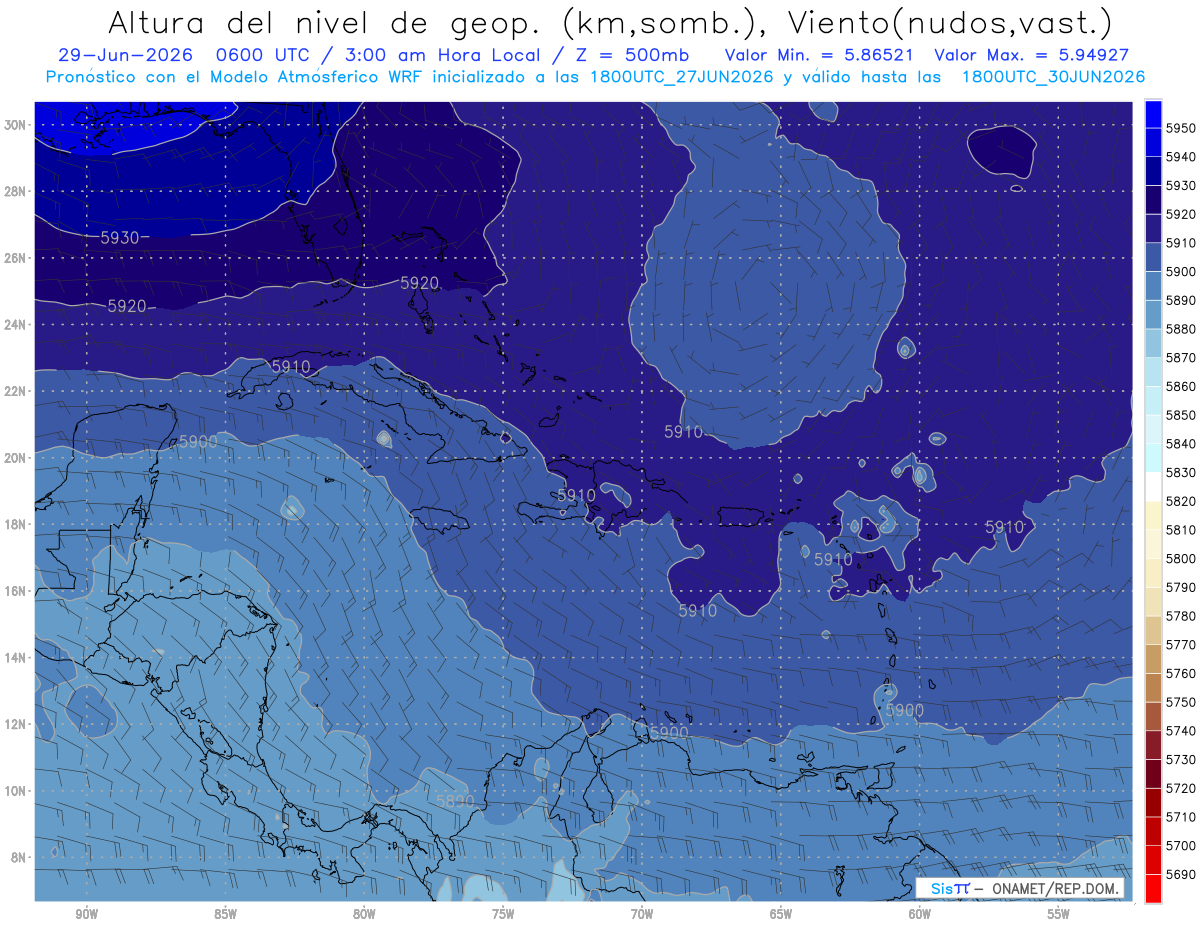Click the 'SisTT - ONAMET/REP.DOM.' credit box
The height and width of the screenshot is (927, 1200).
(x=1020, y=888)
